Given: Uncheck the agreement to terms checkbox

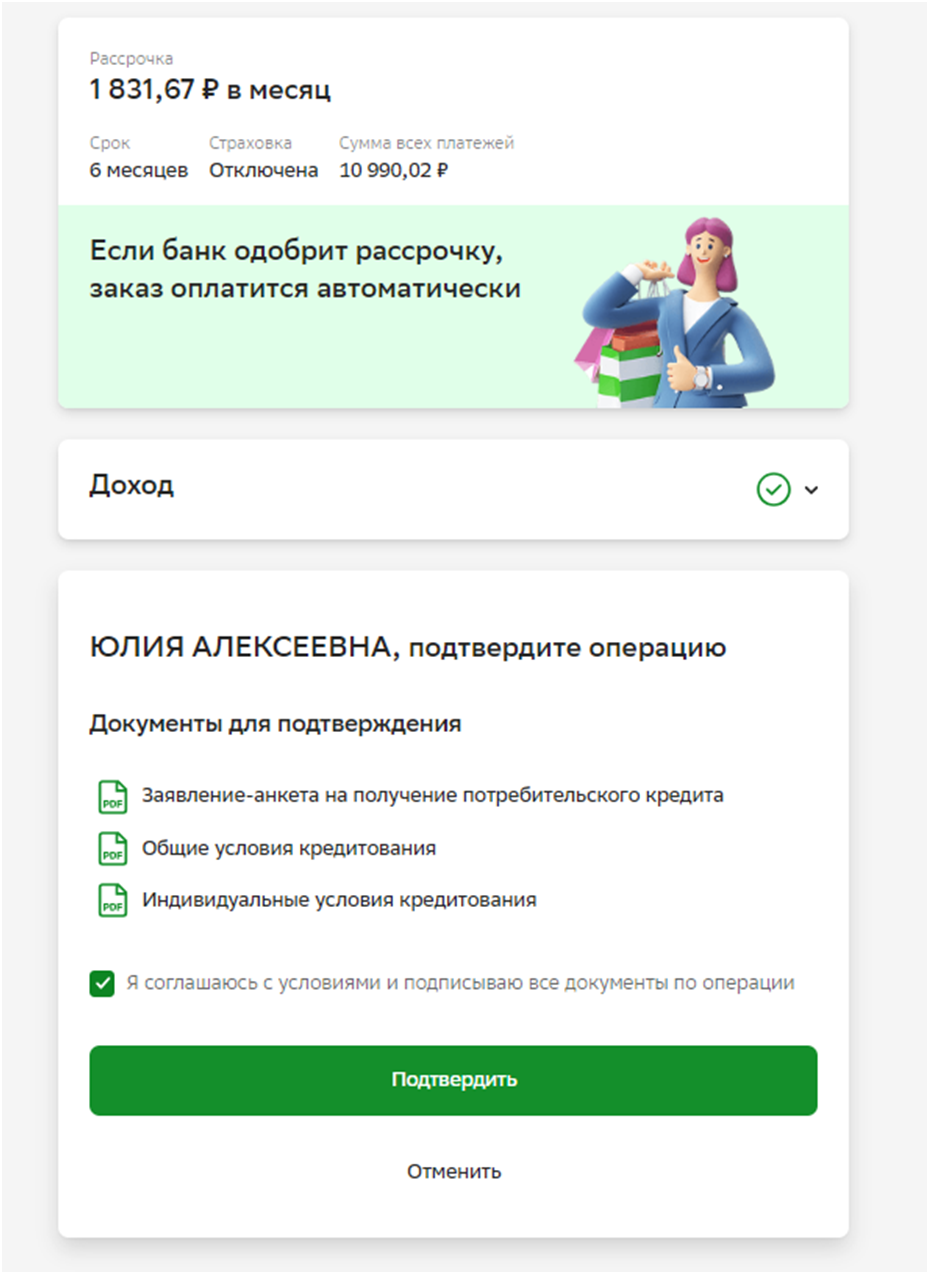Looking at the screenshot, I should pyautogui.click(x=102, y=983).
